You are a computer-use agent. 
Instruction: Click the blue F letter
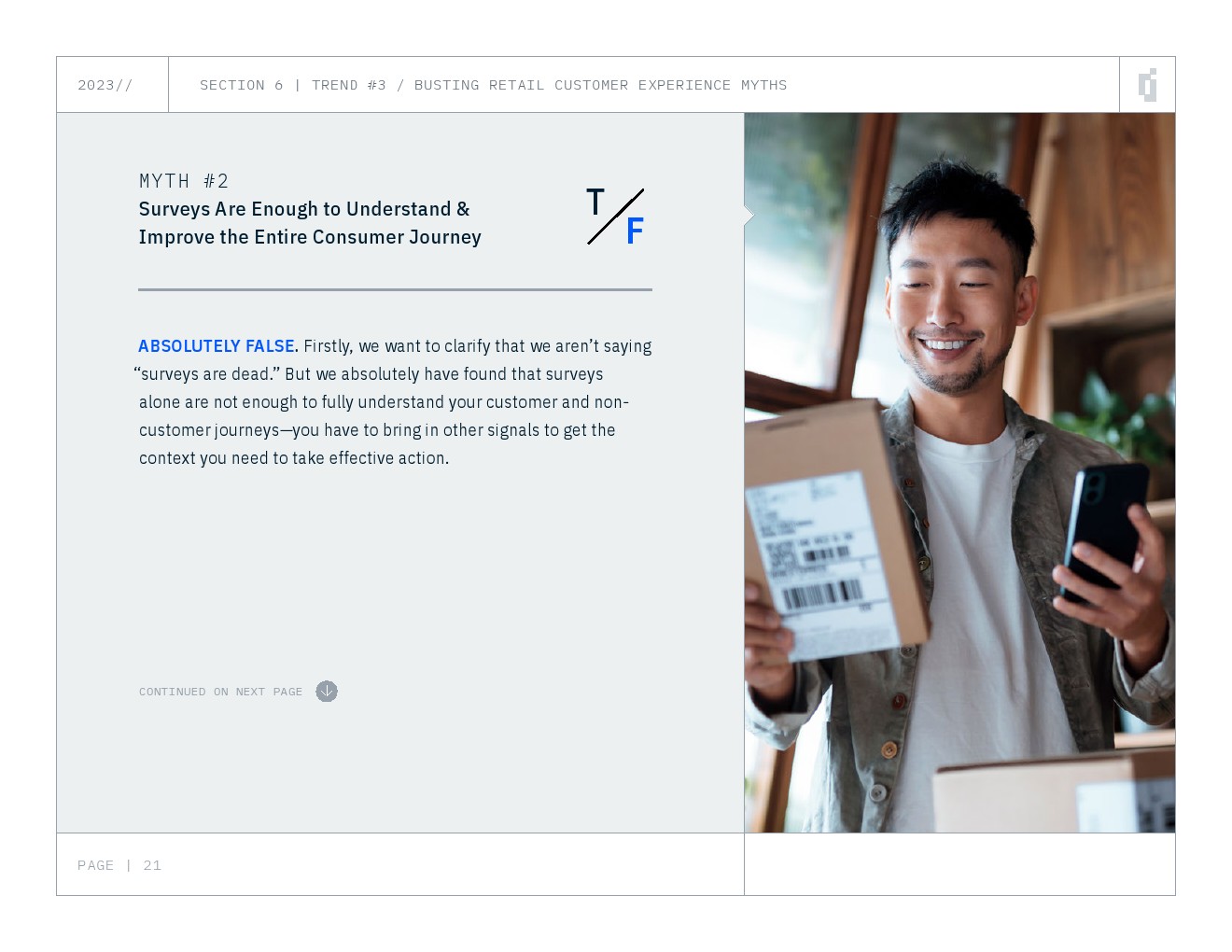tap(635, 231)
